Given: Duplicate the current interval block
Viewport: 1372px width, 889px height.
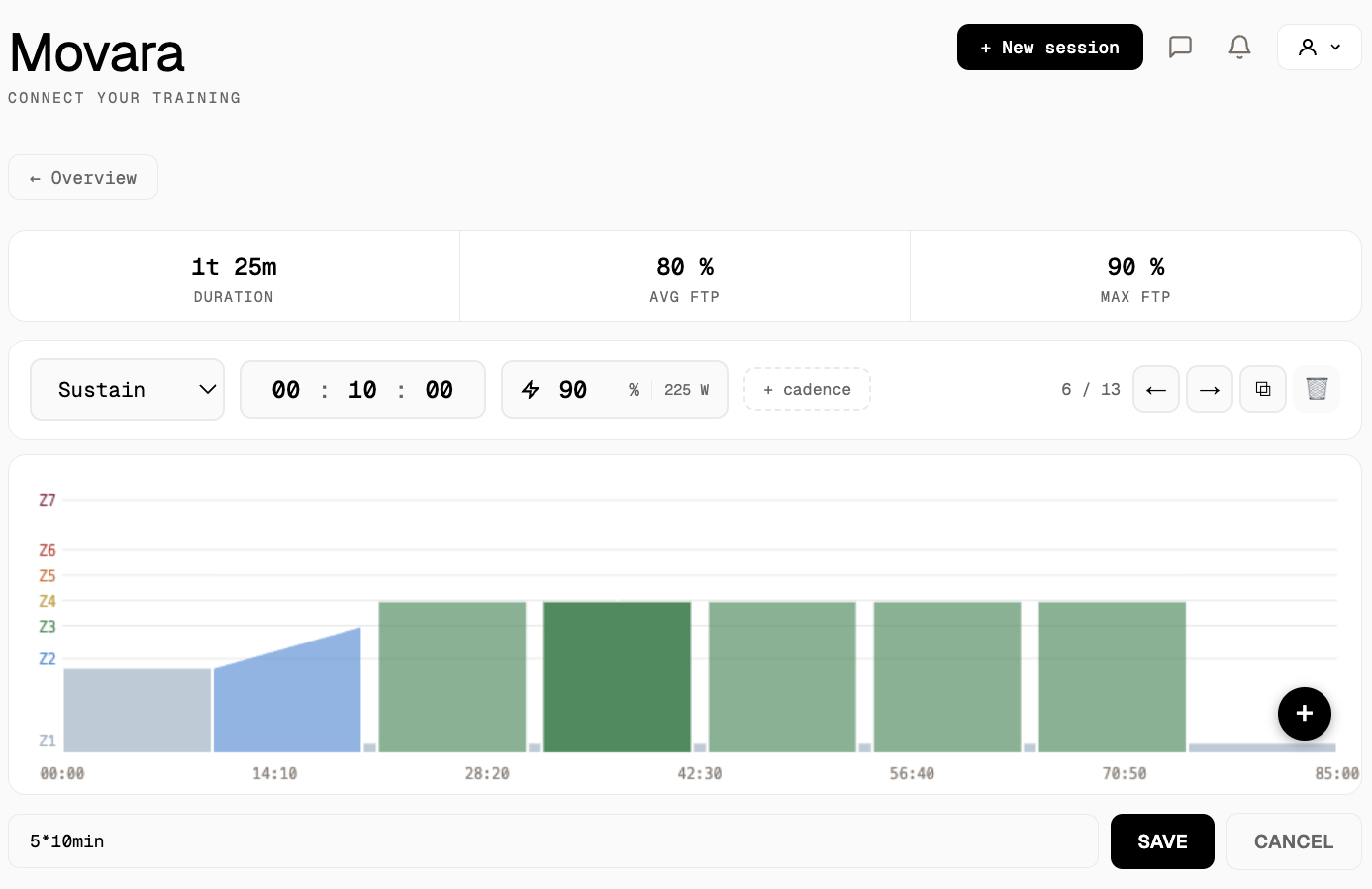Looking at the screenshot, I should [x=1262, y=390].
